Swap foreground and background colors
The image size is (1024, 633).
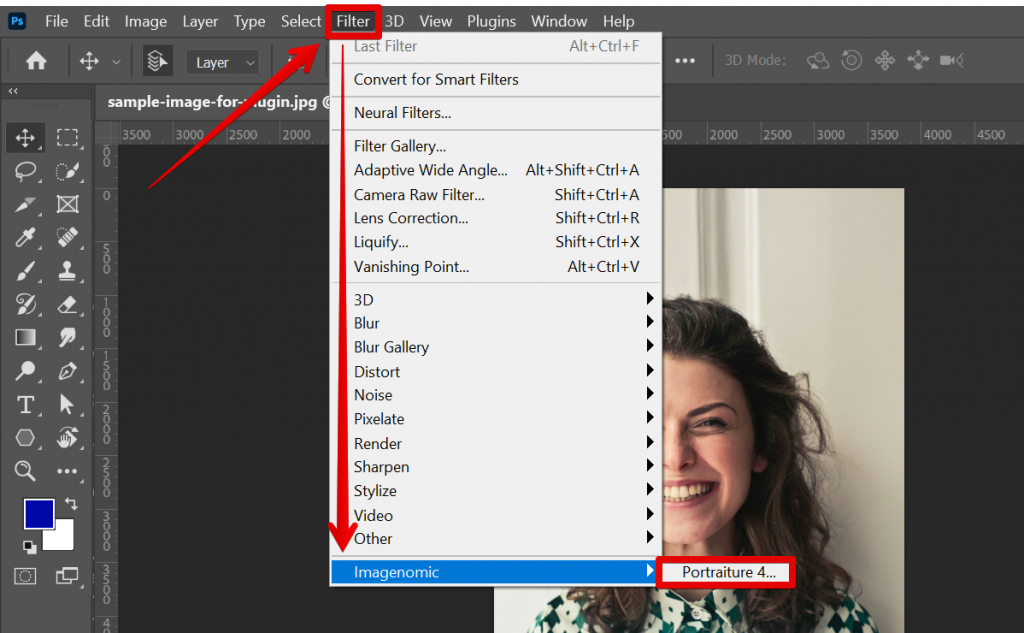point(70,505)
